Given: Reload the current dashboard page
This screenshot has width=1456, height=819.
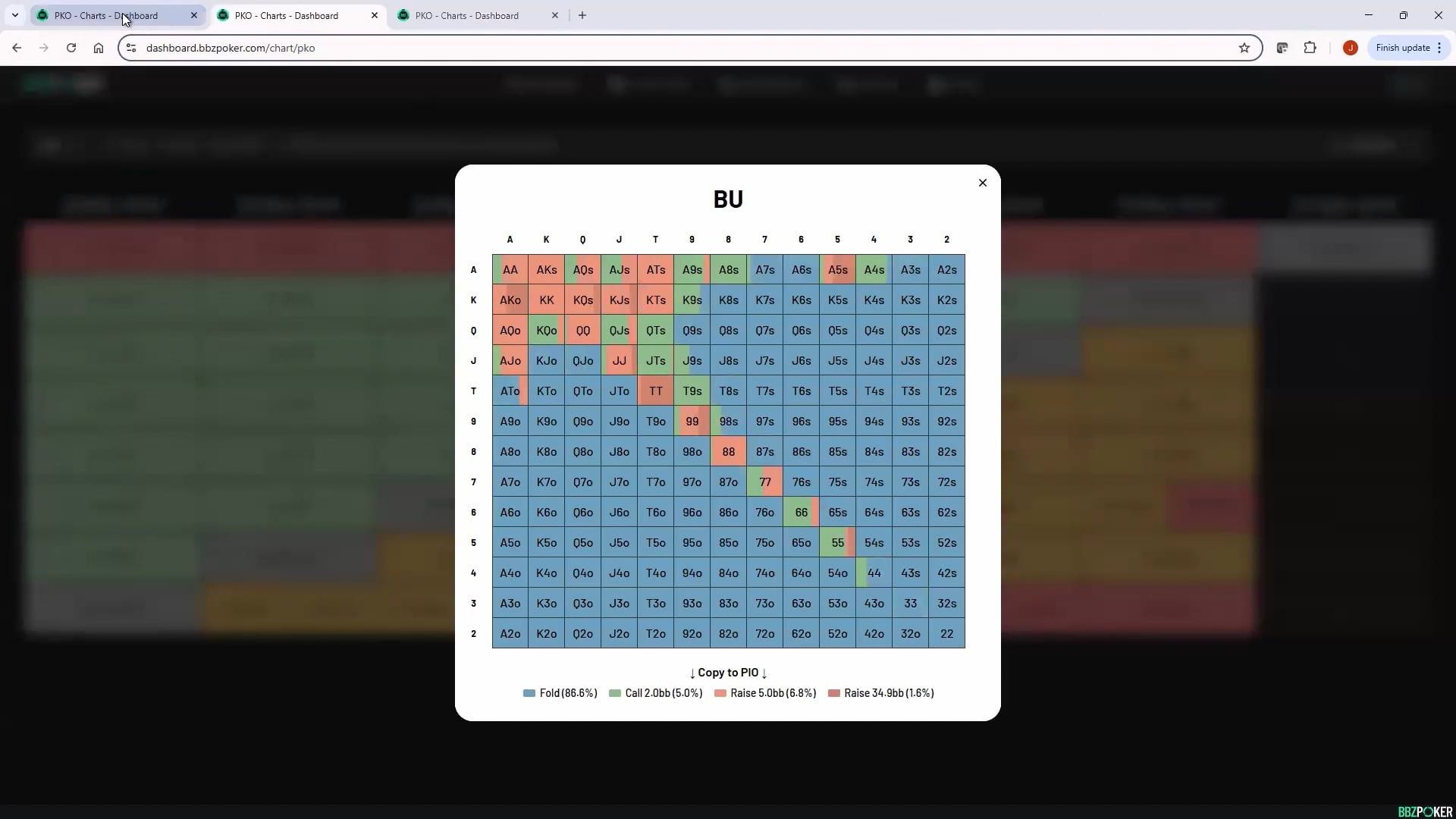Looking at the screenshot, I should (71, 47).
